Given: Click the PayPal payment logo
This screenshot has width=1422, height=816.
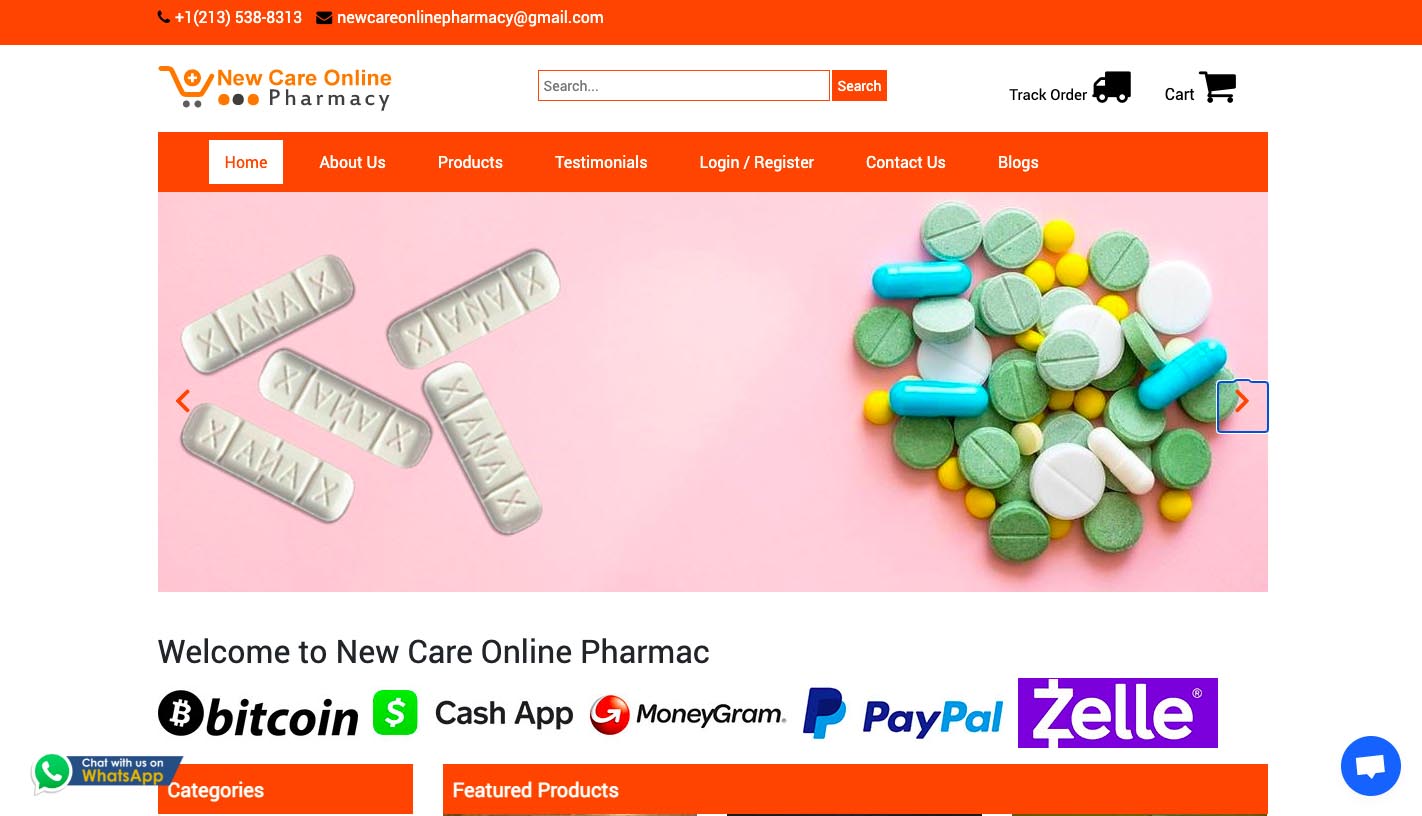Looking at the screenshot, I should click(x=903, y=714).
